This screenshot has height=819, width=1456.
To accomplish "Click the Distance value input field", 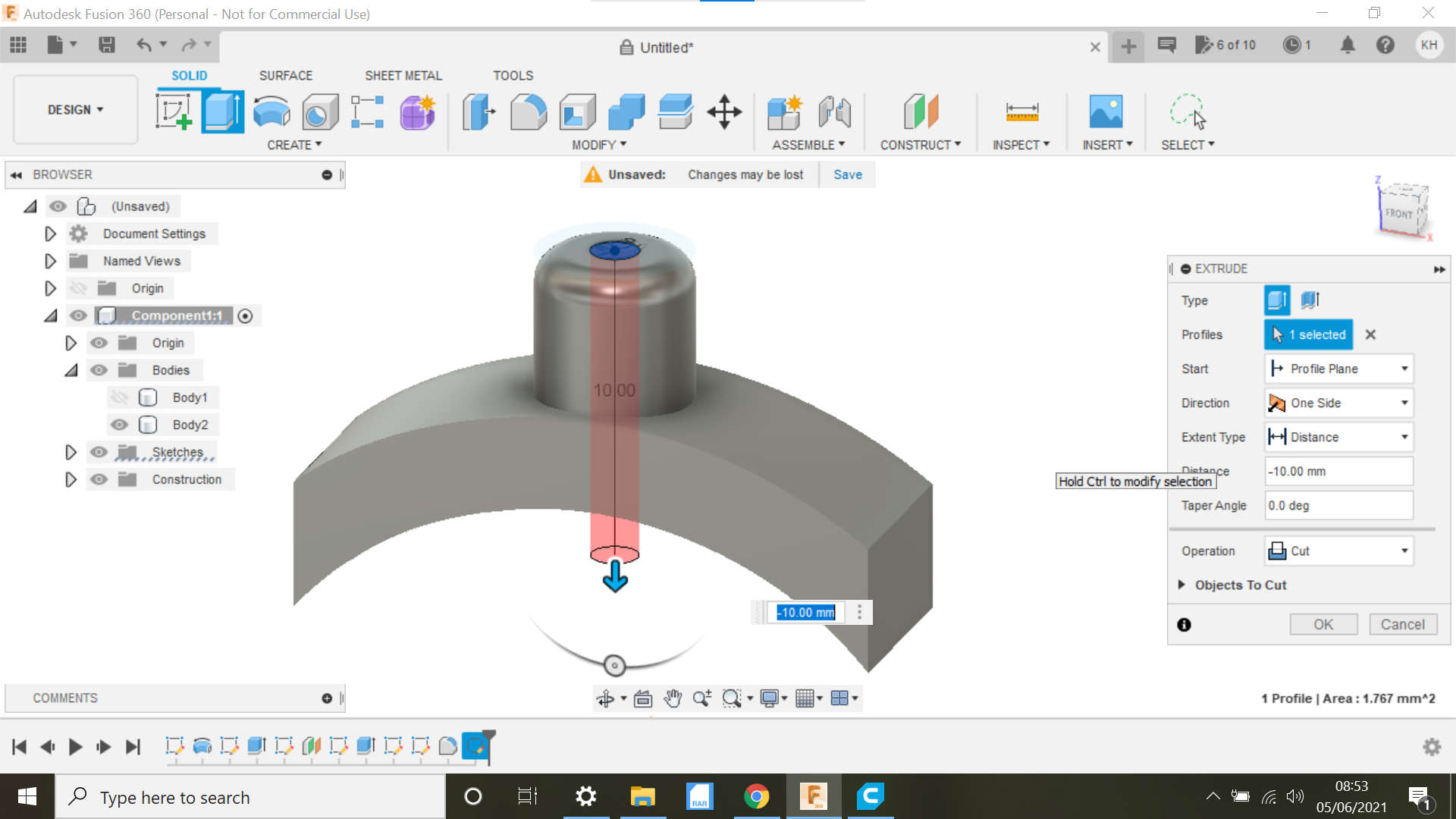I will [x=1338, y=471].
